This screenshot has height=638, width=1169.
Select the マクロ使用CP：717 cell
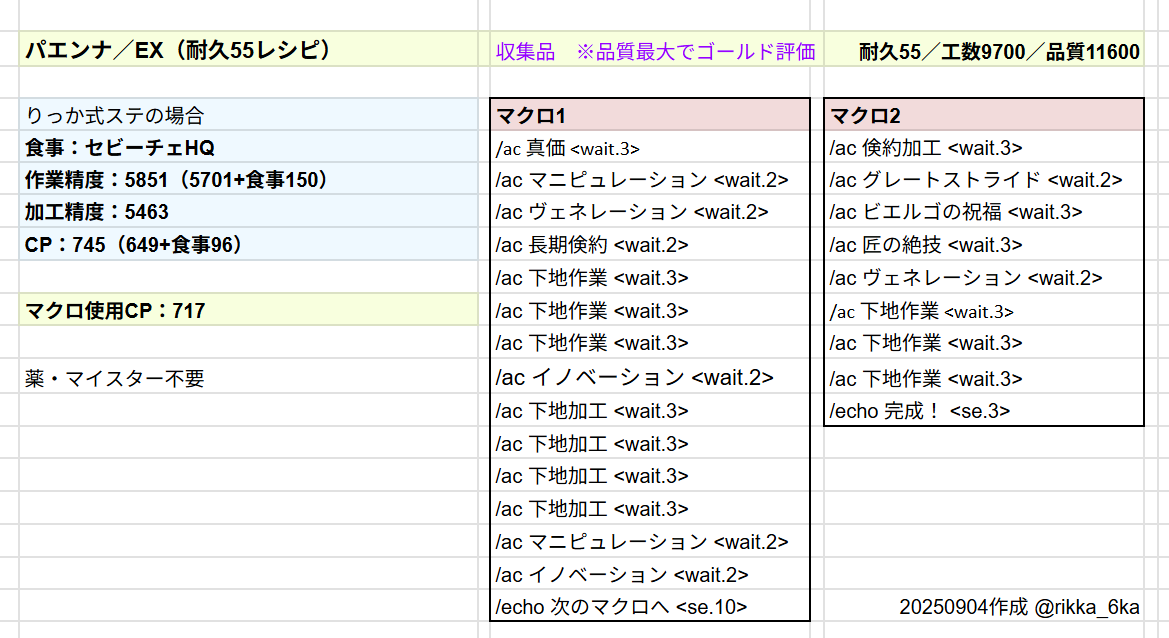pos(115,311)
